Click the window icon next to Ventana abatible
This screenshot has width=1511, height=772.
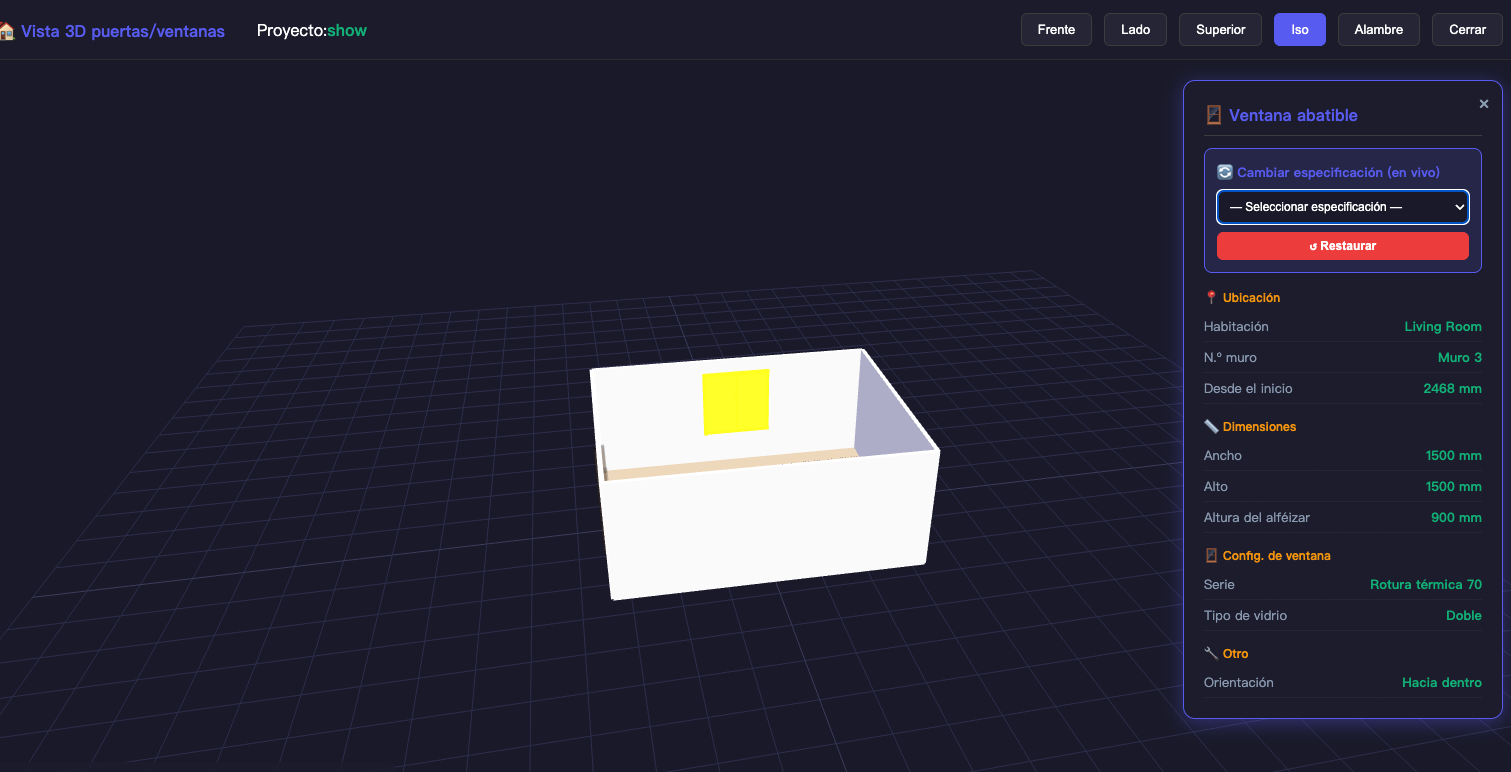1213,115
